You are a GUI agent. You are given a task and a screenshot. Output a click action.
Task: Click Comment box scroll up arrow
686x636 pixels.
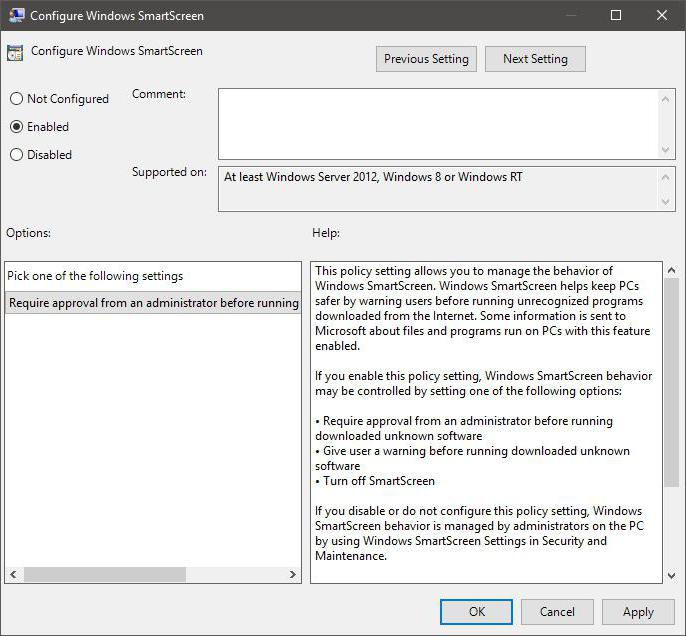665,100
